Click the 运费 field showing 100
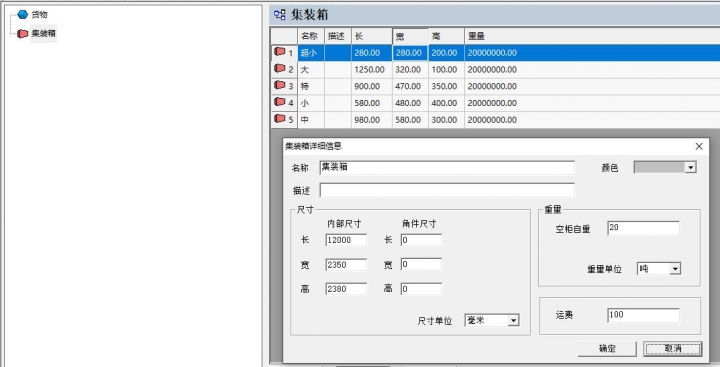The width and height of the screenshot is (720, 367). [x=643, y=315]
